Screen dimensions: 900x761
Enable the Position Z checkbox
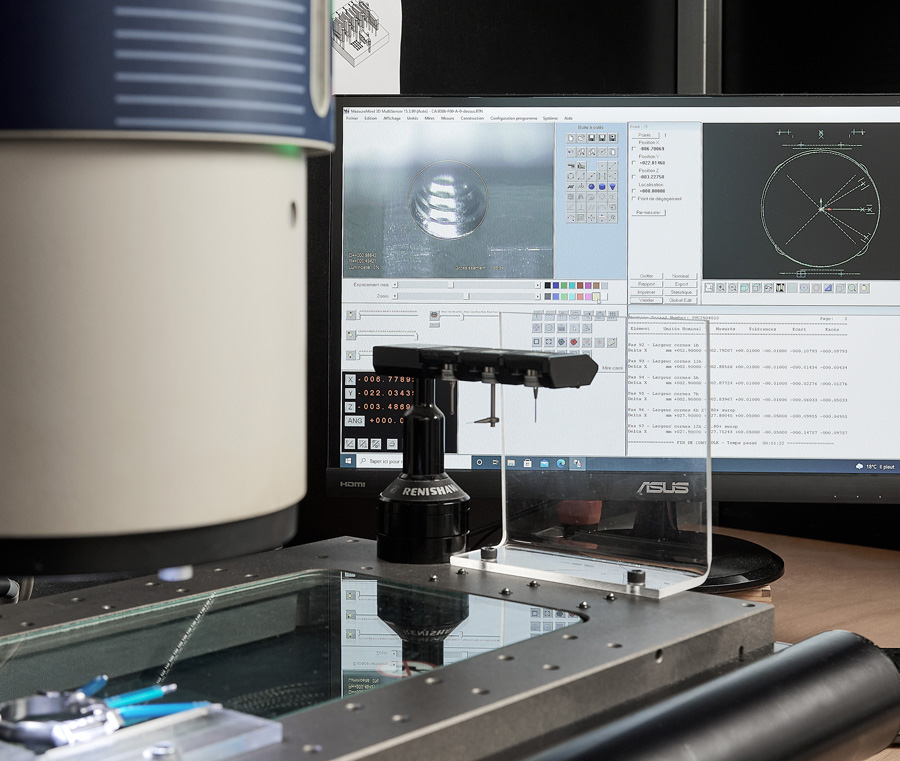click(634, 177)
